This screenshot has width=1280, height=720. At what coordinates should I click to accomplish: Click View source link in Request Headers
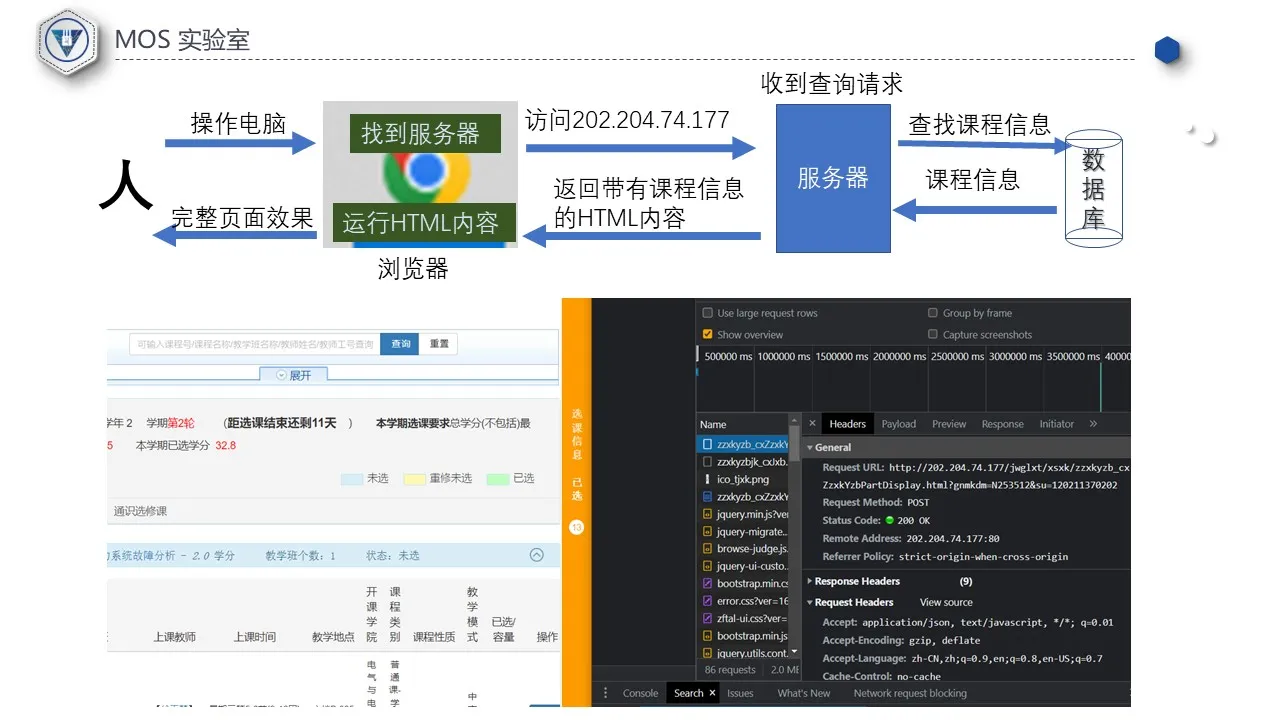946,602
